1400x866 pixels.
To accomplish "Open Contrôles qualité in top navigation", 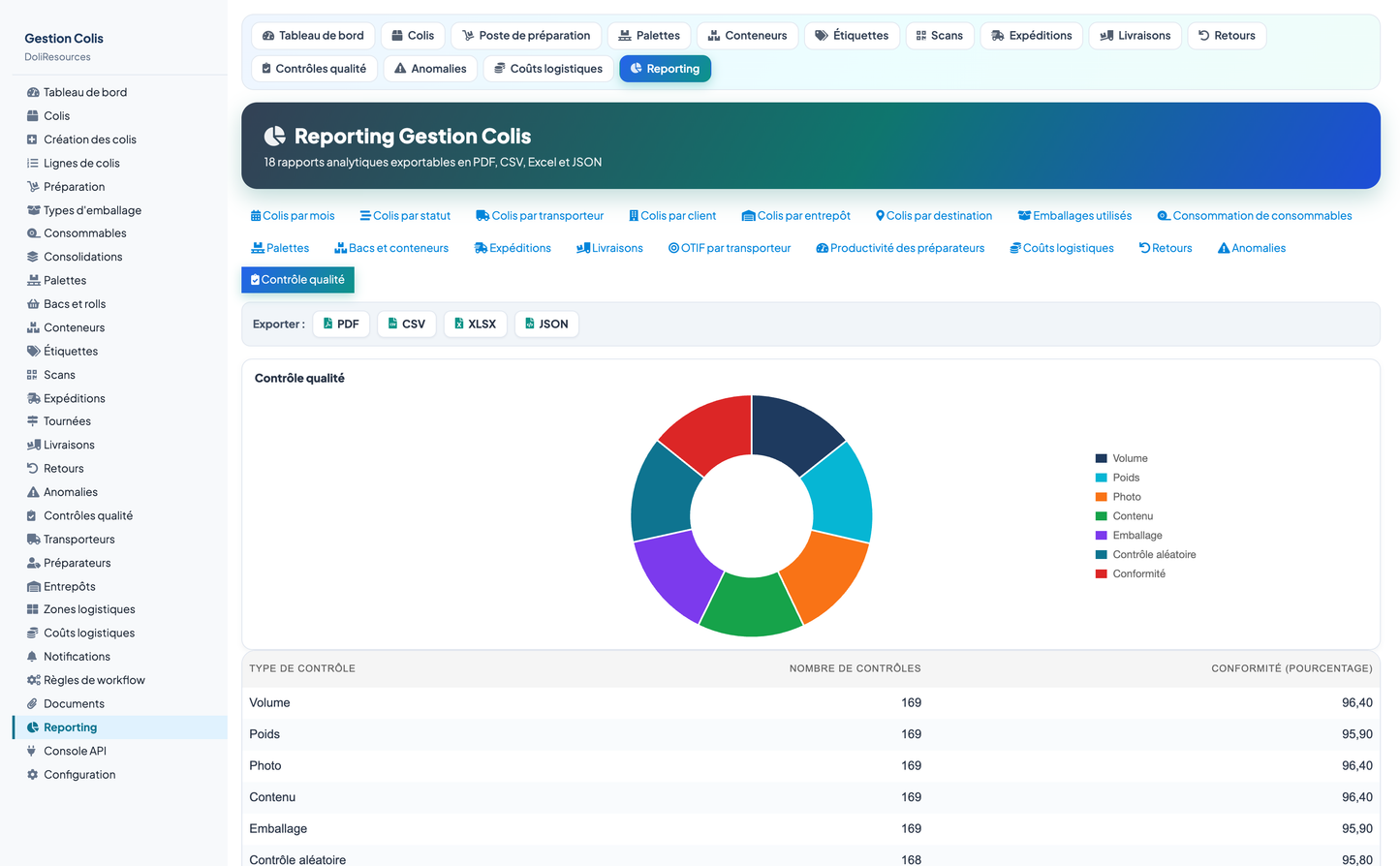I will click(314, 69).
